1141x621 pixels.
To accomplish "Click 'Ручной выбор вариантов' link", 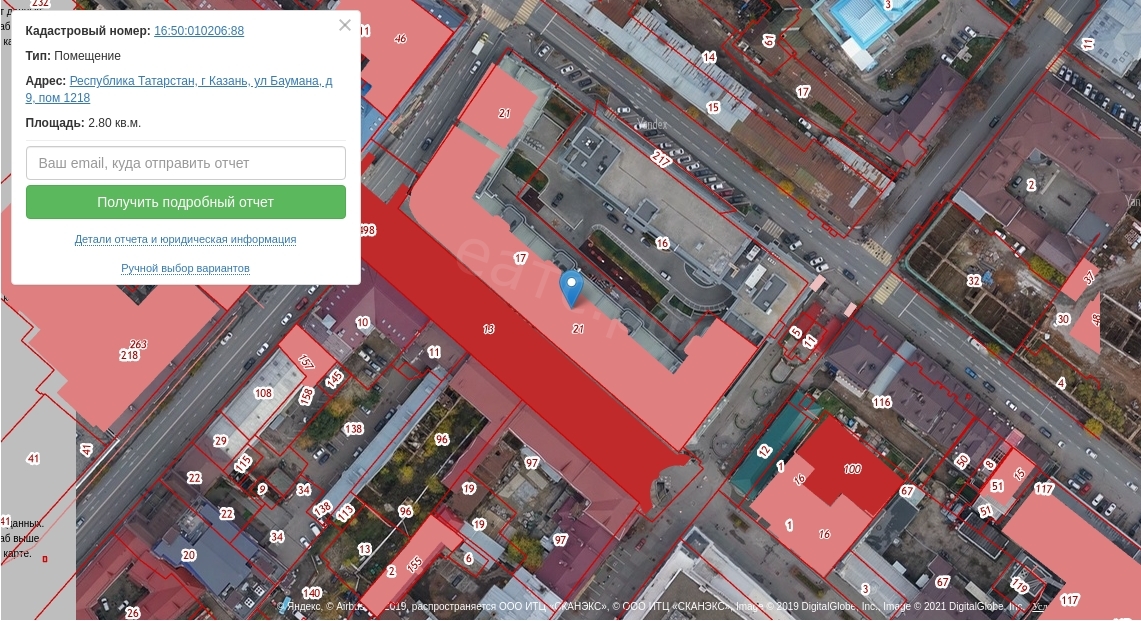I will point(185,269).
